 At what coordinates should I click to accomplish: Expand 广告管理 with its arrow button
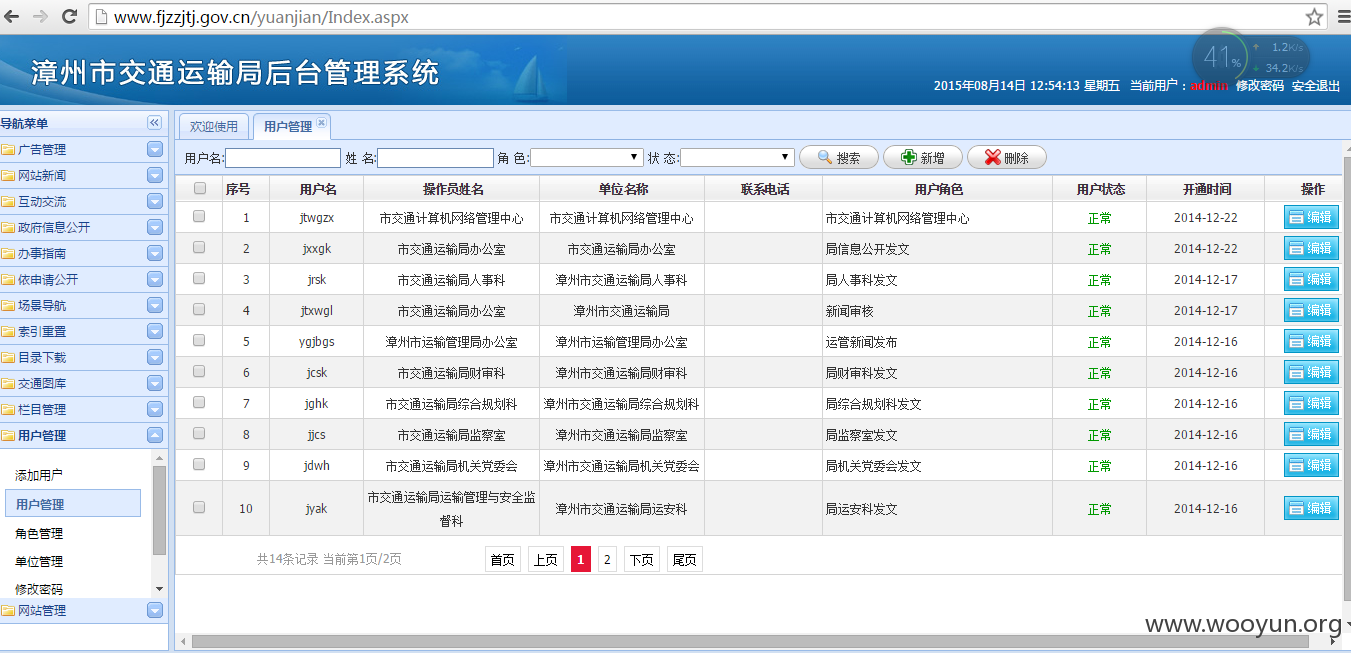(x=155, y=149)
